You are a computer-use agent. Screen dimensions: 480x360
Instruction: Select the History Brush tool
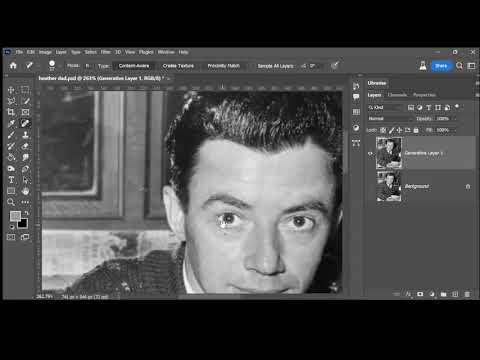click(x=11, y=146)
